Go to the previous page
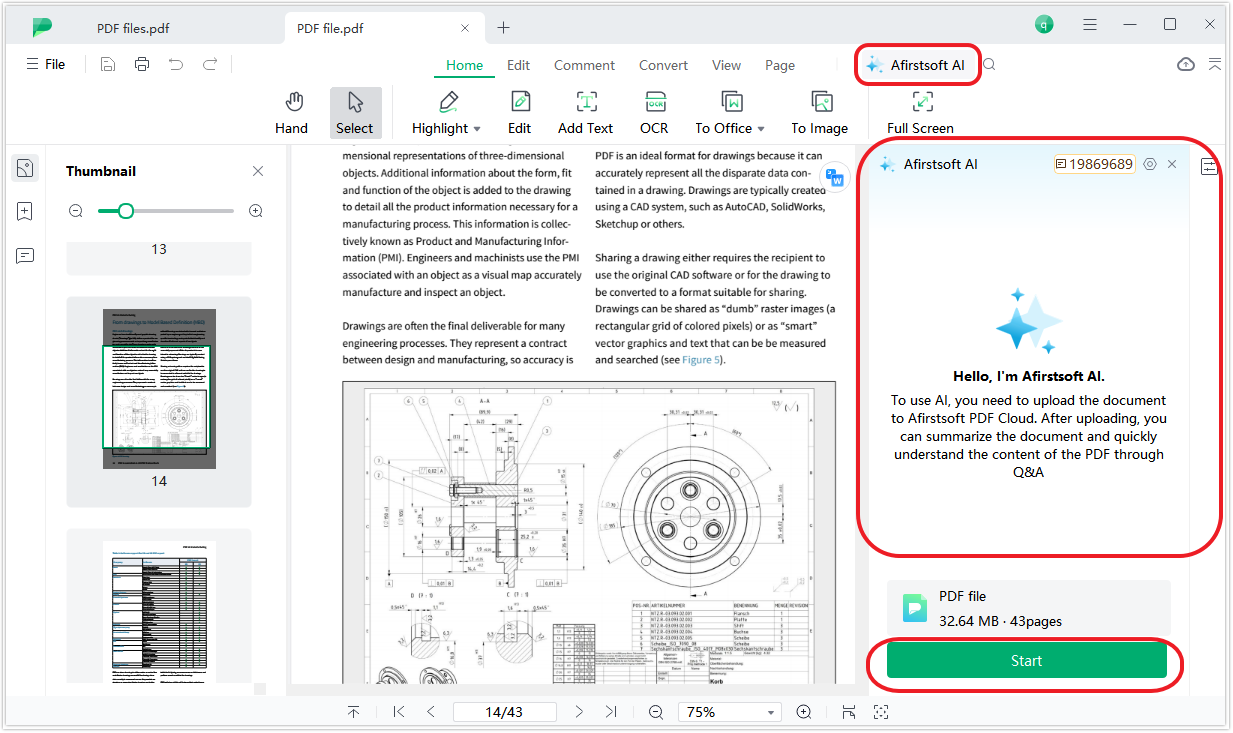This screenshot has height=733, width=1233. click(431, 712)
